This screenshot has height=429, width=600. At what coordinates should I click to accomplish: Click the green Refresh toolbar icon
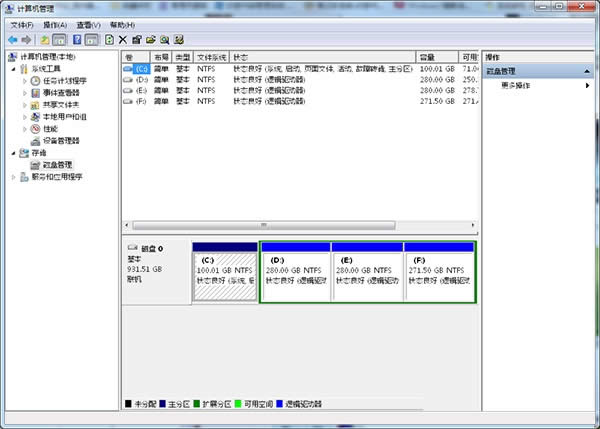[x=109, y=39]
